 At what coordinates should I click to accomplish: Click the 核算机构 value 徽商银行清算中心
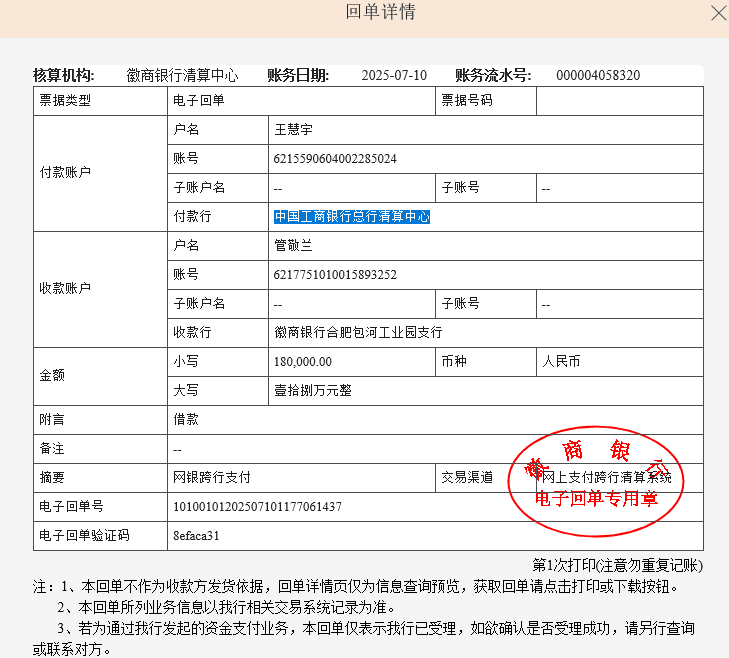[183, 76]
